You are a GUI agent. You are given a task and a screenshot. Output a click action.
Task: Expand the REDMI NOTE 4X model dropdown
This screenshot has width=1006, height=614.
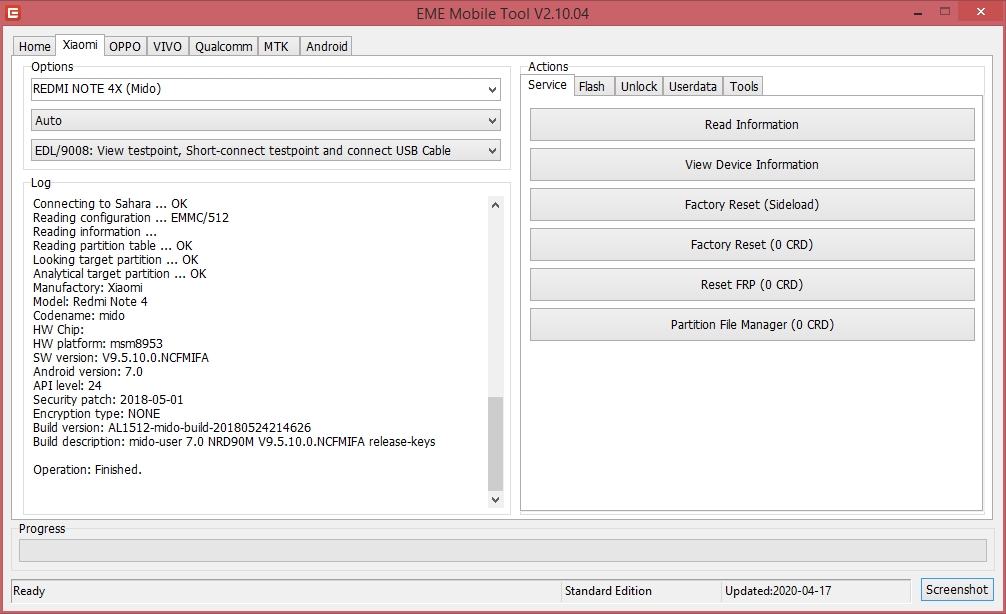266,89
